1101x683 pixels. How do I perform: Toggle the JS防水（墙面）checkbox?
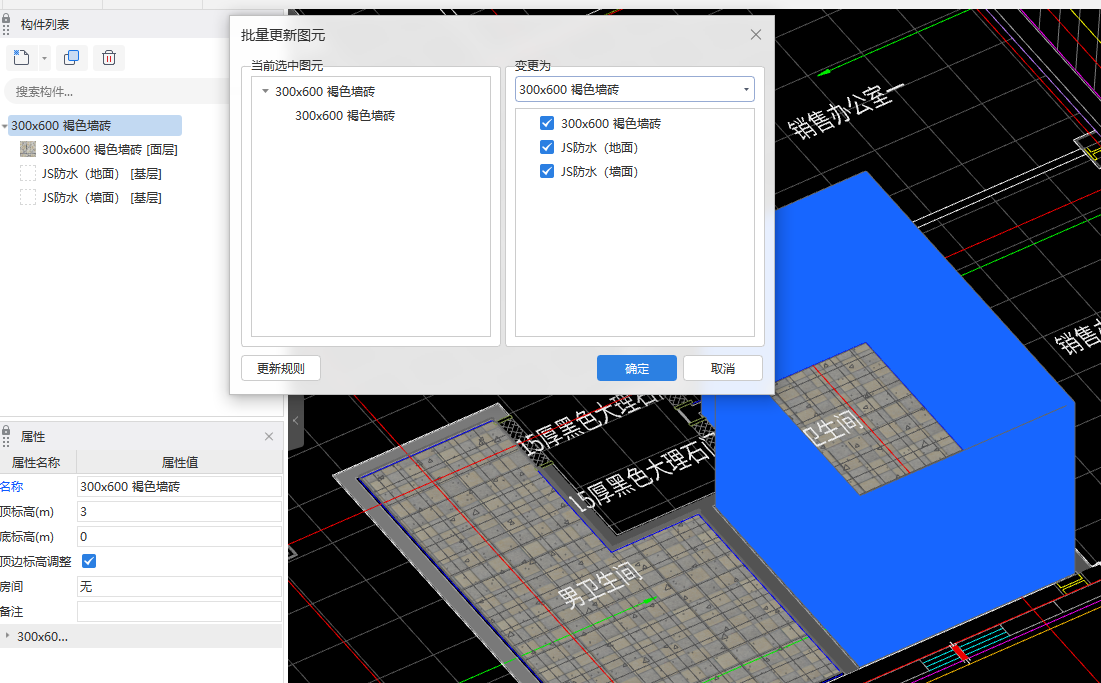[x=547, y=172]
